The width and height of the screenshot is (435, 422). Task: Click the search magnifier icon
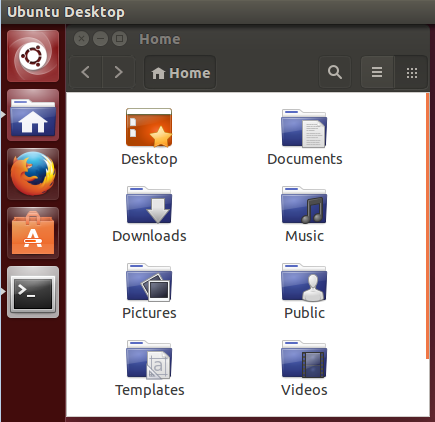(x=335, y=72)
